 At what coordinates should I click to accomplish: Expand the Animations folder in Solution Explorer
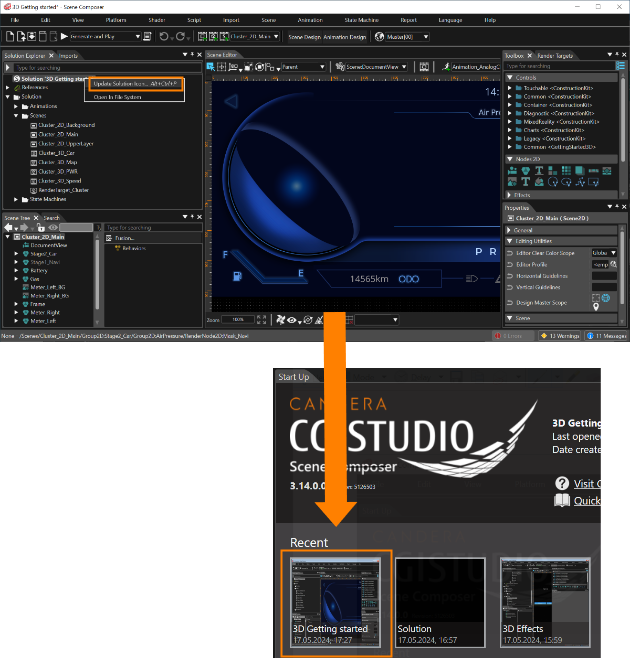[16, 106]
